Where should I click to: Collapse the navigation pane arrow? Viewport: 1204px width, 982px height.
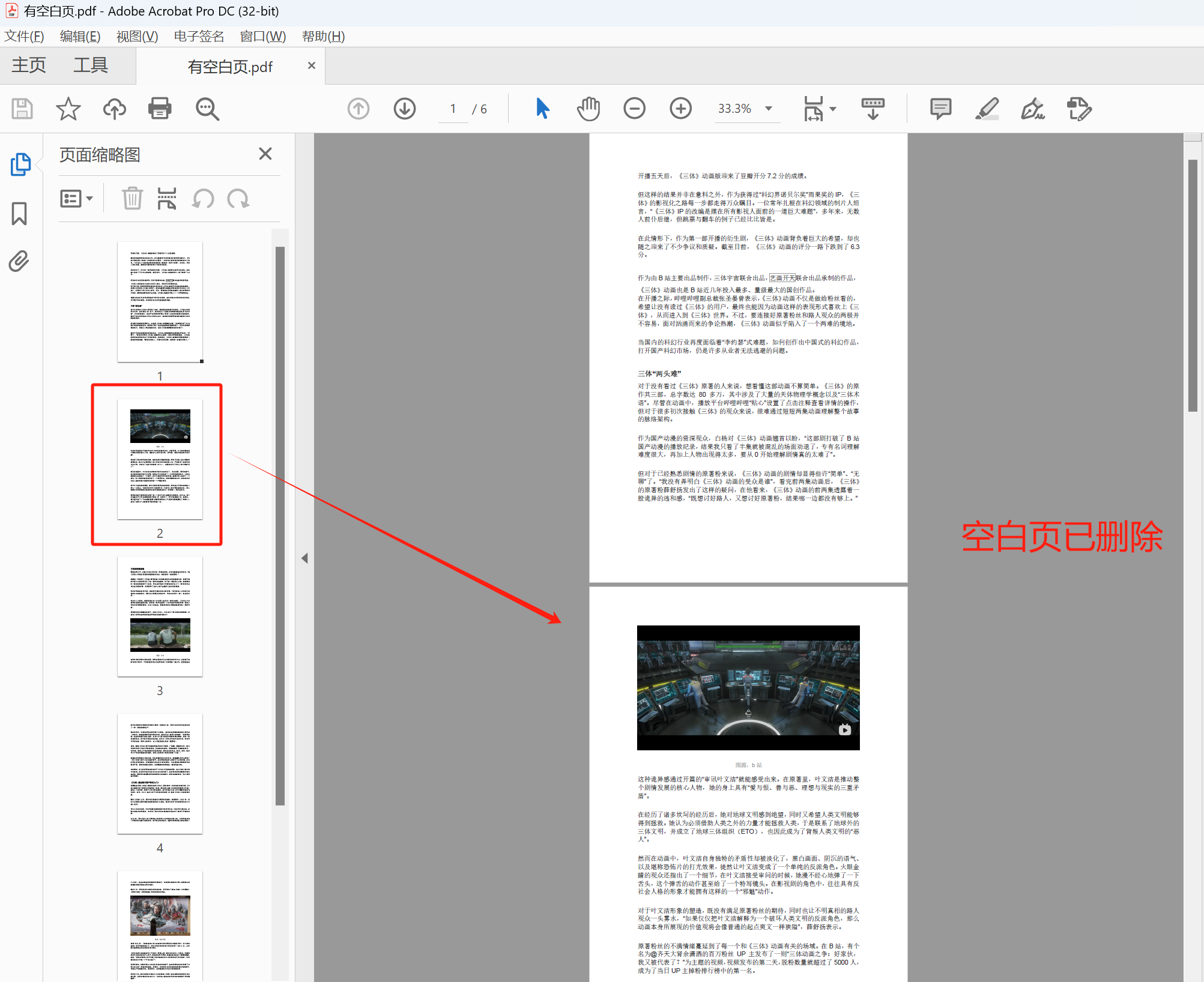pyautogui.click(x=304, y=558)
